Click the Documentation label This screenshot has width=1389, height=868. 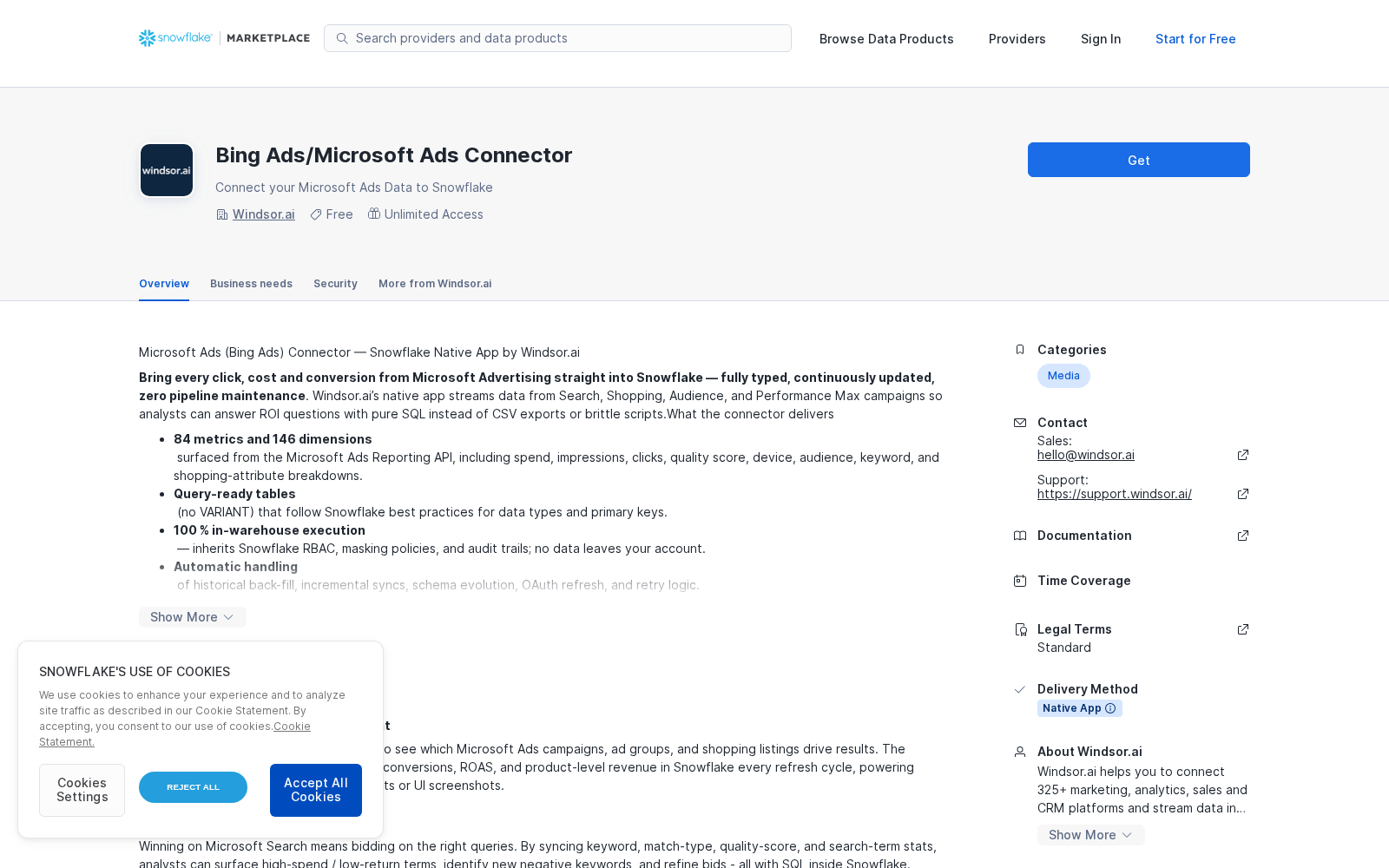[1084, 536]
